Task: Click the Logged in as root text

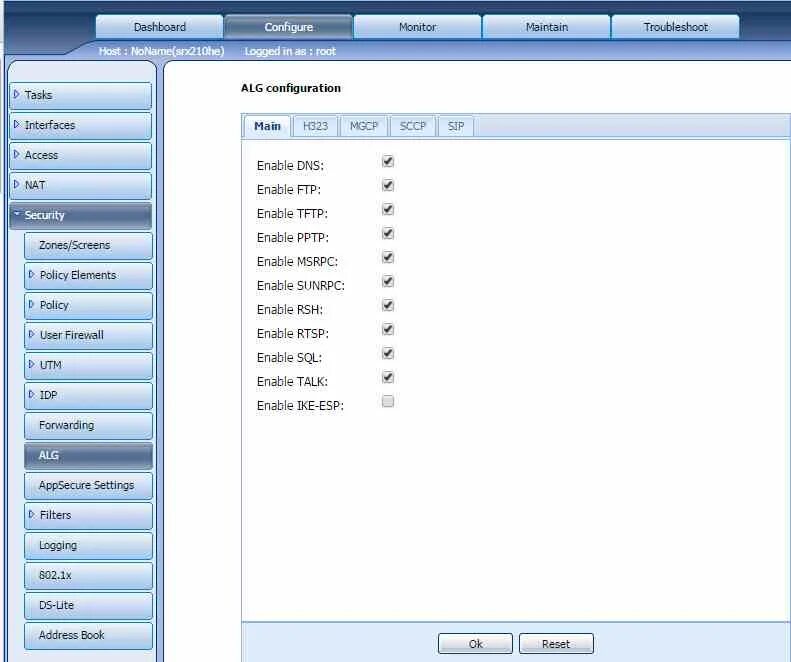Action: point(290,51)
